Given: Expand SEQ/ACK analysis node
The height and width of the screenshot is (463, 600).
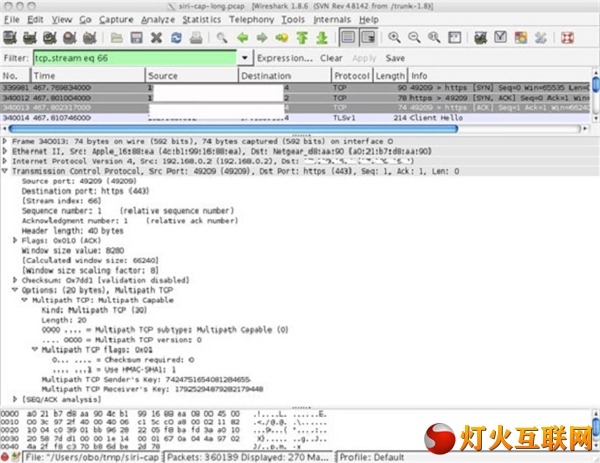Looking at the screenshot, I should 15,399.
